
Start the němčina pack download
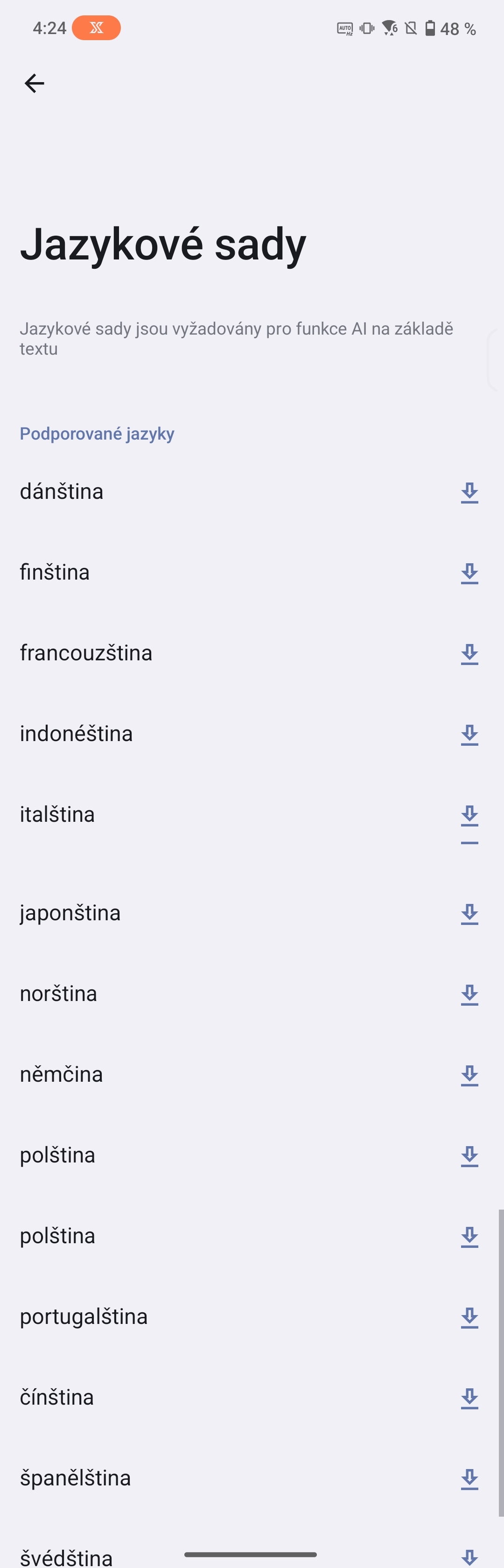pyautogui.click(x=469, y=1075)
